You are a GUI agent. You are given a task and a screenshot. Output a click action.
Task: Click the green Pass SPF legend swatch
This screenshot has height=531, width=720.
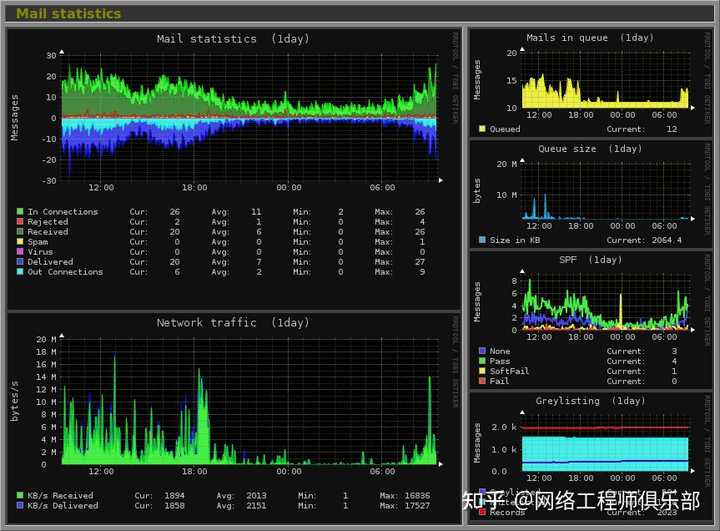pos(482,361)
